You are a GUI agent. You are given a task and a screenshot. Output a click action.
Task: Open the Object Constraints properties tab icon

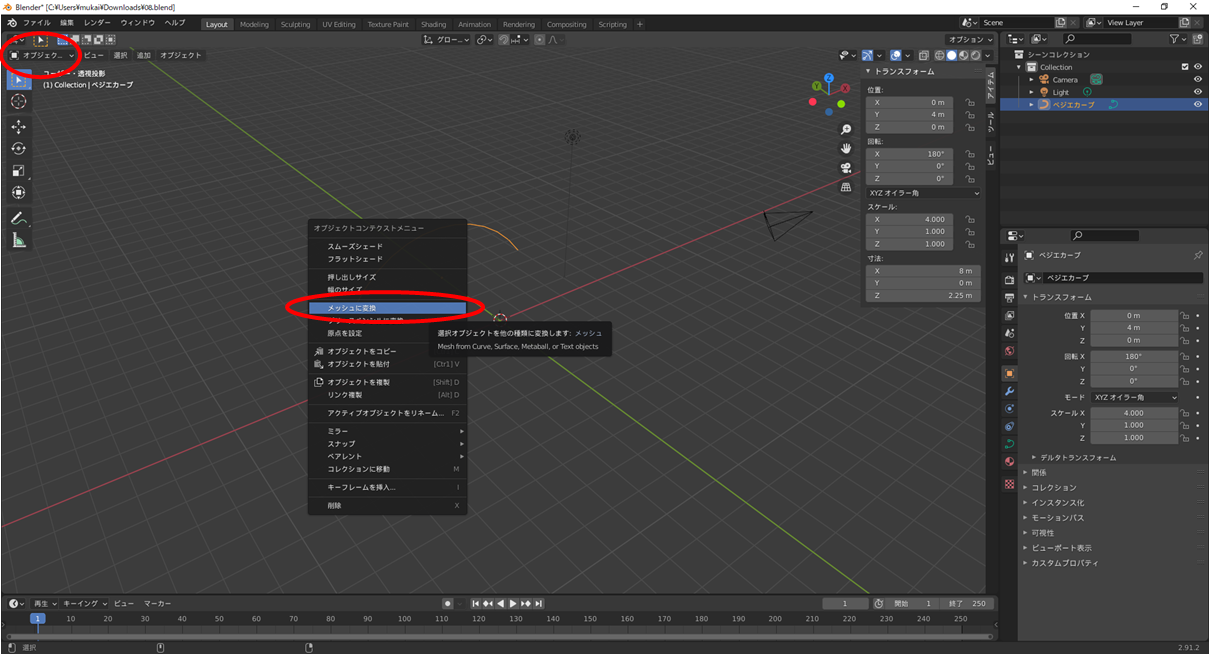pos(1009,427)
